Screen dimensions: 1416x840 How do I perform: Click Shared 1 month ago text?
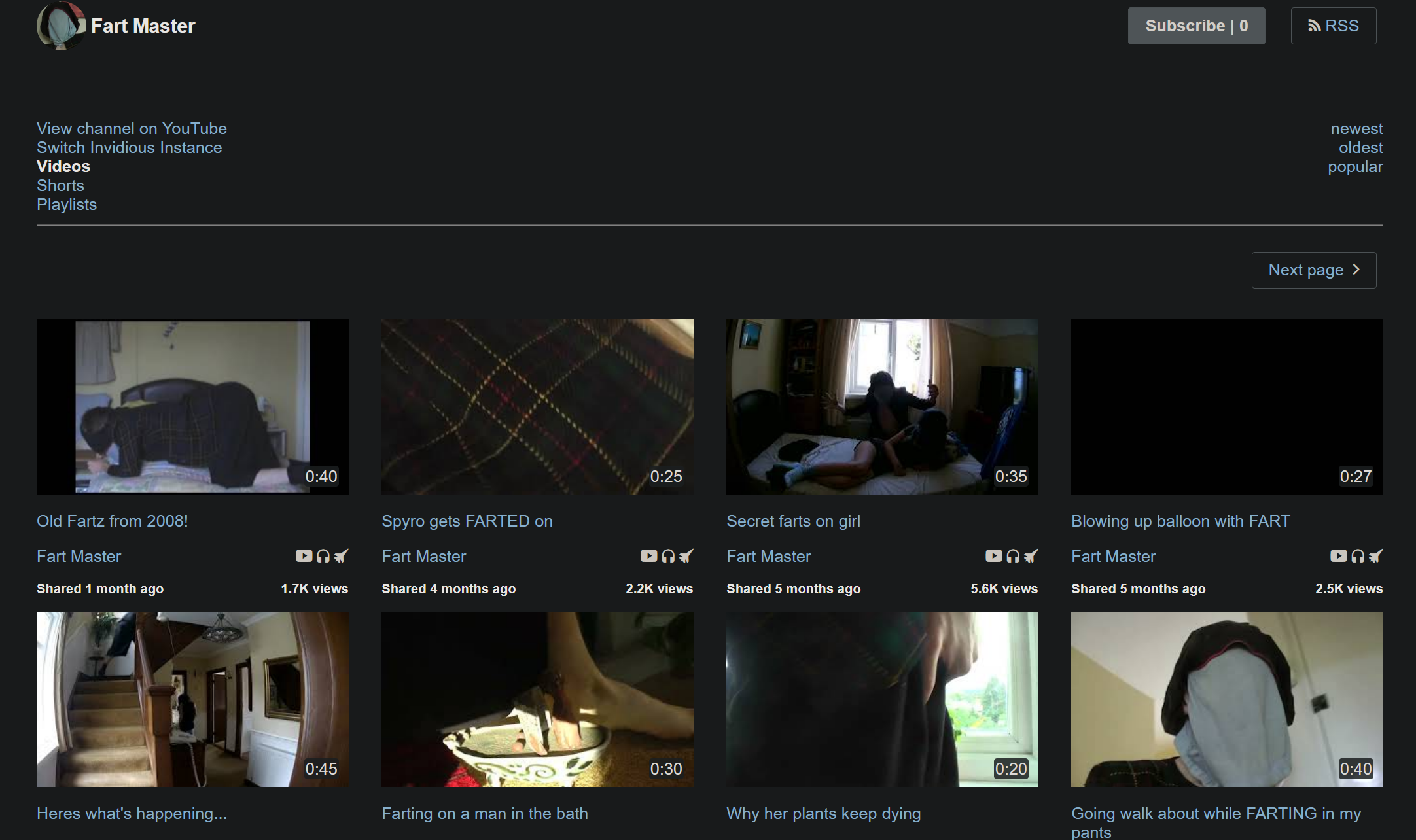pyautogui.click(x=100, y=588)
